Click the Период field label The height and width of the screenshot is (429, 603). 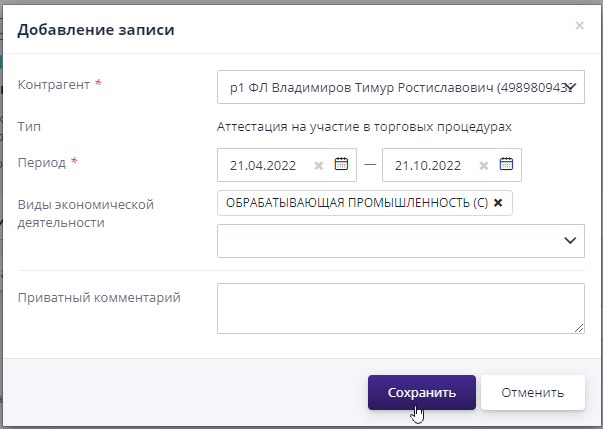tap(44, 162)
